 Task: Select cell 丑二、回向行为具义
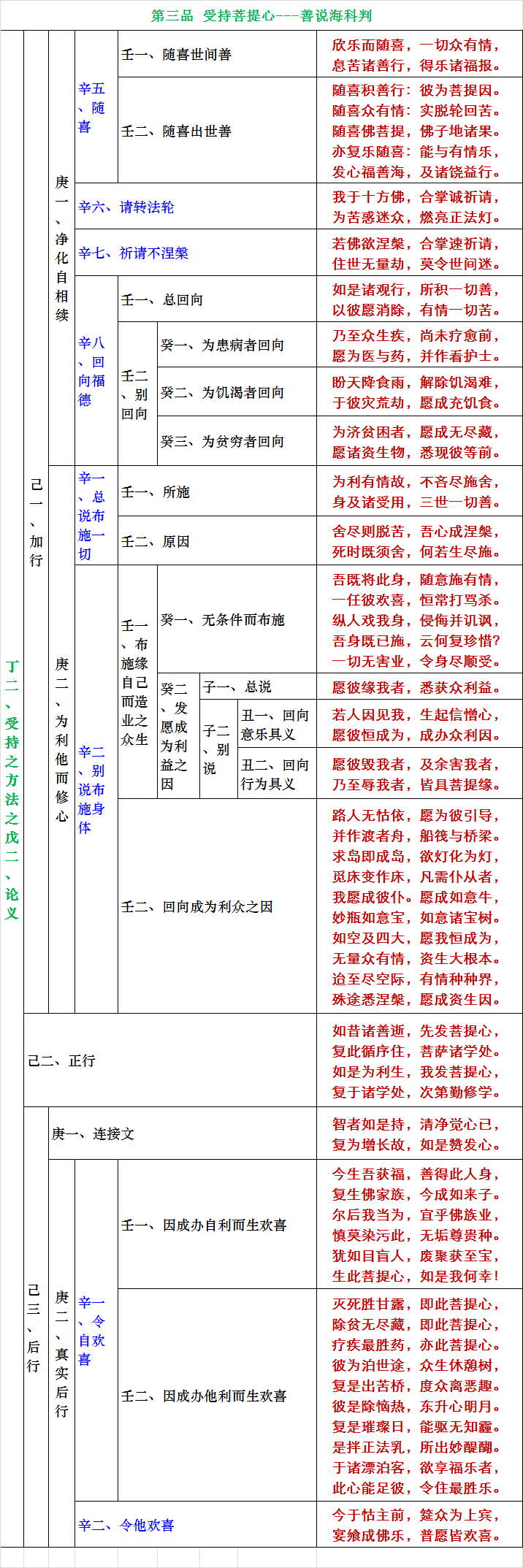coord(277,773)
